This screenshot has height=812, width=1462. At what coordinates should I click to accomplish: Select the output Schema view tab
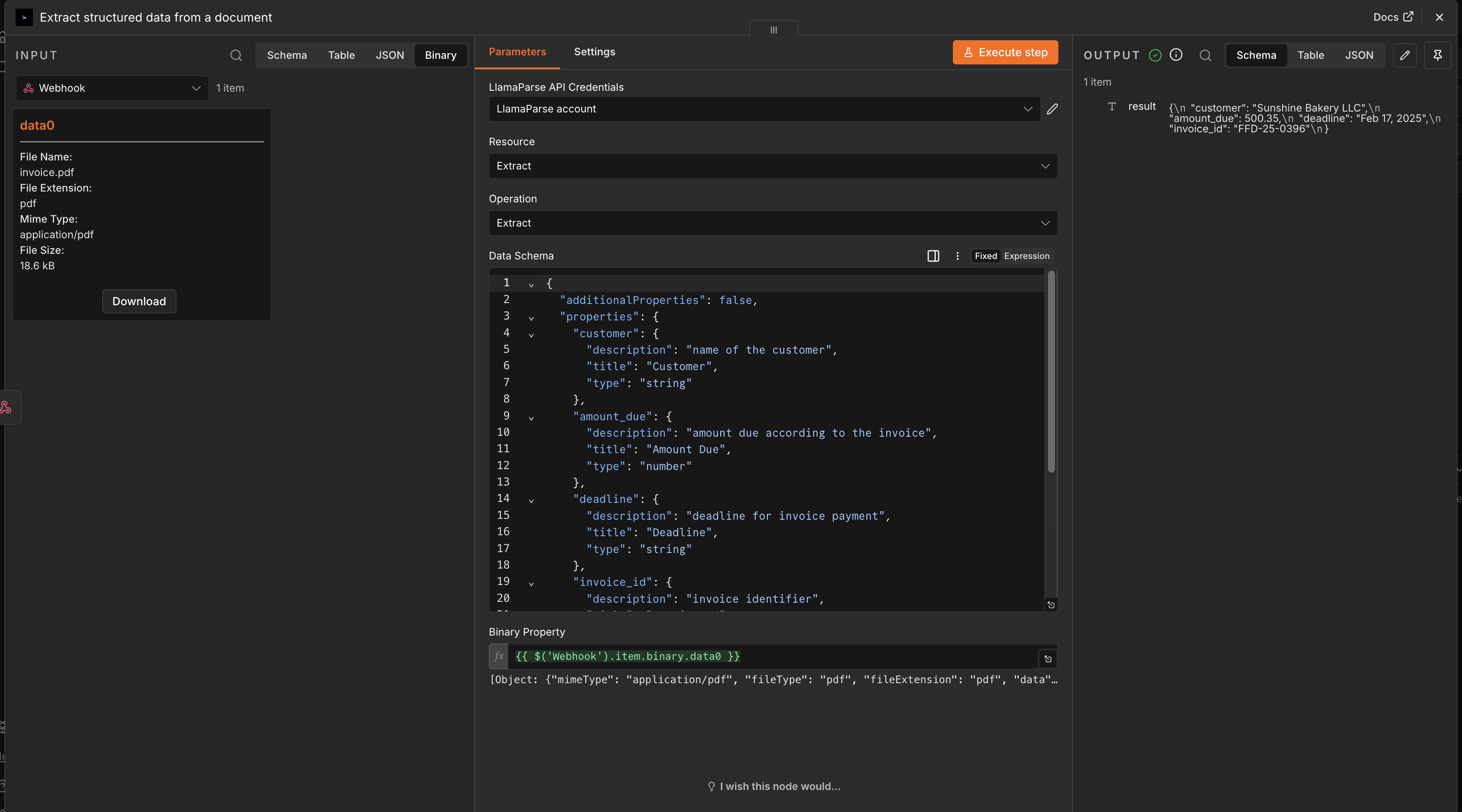1256,55
